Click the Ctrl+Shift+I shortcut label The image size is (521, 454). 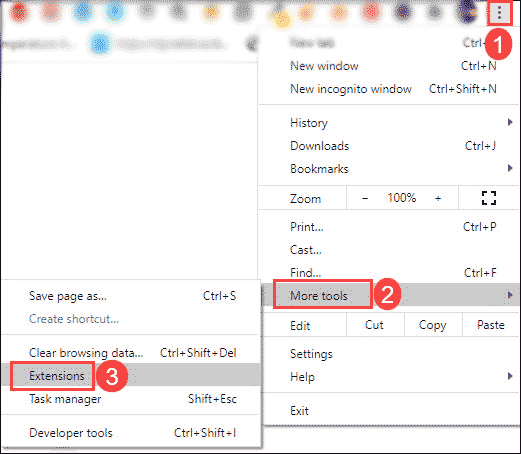[205, 433]
